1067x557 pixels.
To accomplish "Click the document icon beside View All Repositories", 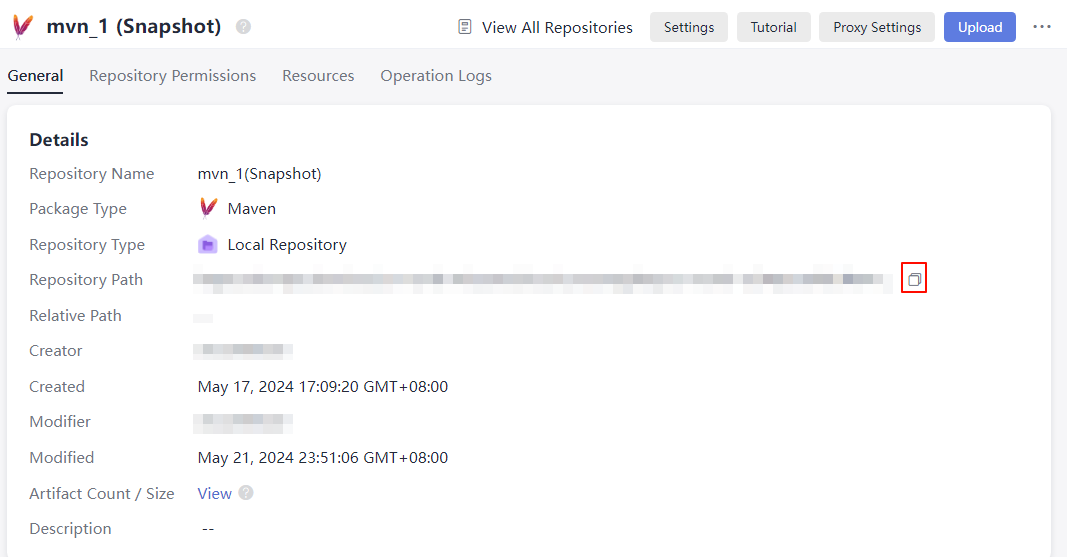I will (465, 27).
